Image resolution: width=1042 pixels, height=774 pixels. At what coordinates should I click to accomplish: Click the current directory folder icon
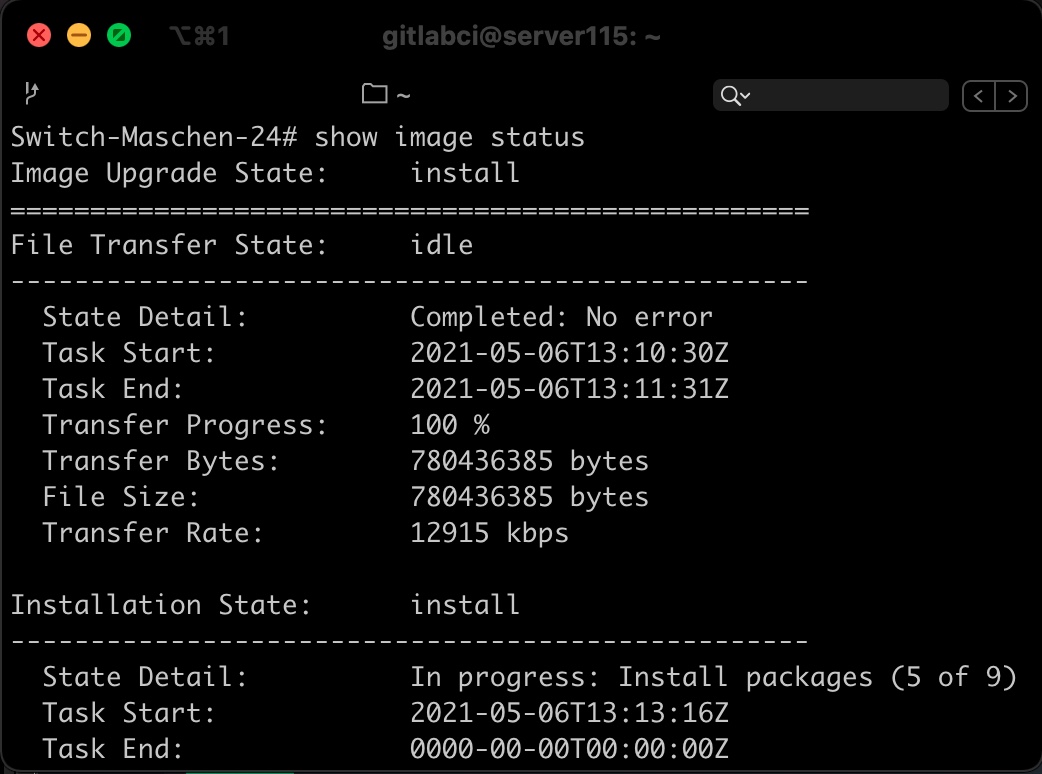tap(374, 95)
